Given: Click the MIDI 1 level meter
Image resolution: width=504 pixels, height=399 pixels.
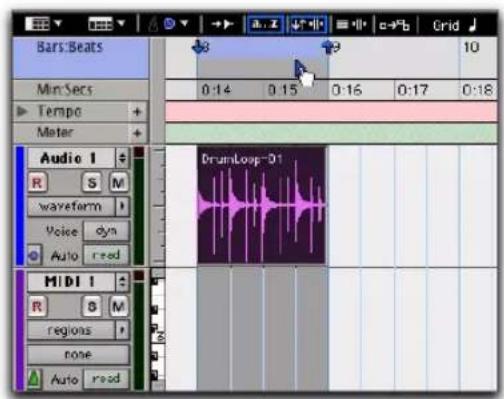Looking at the screenshot, I should coord(139,330).
